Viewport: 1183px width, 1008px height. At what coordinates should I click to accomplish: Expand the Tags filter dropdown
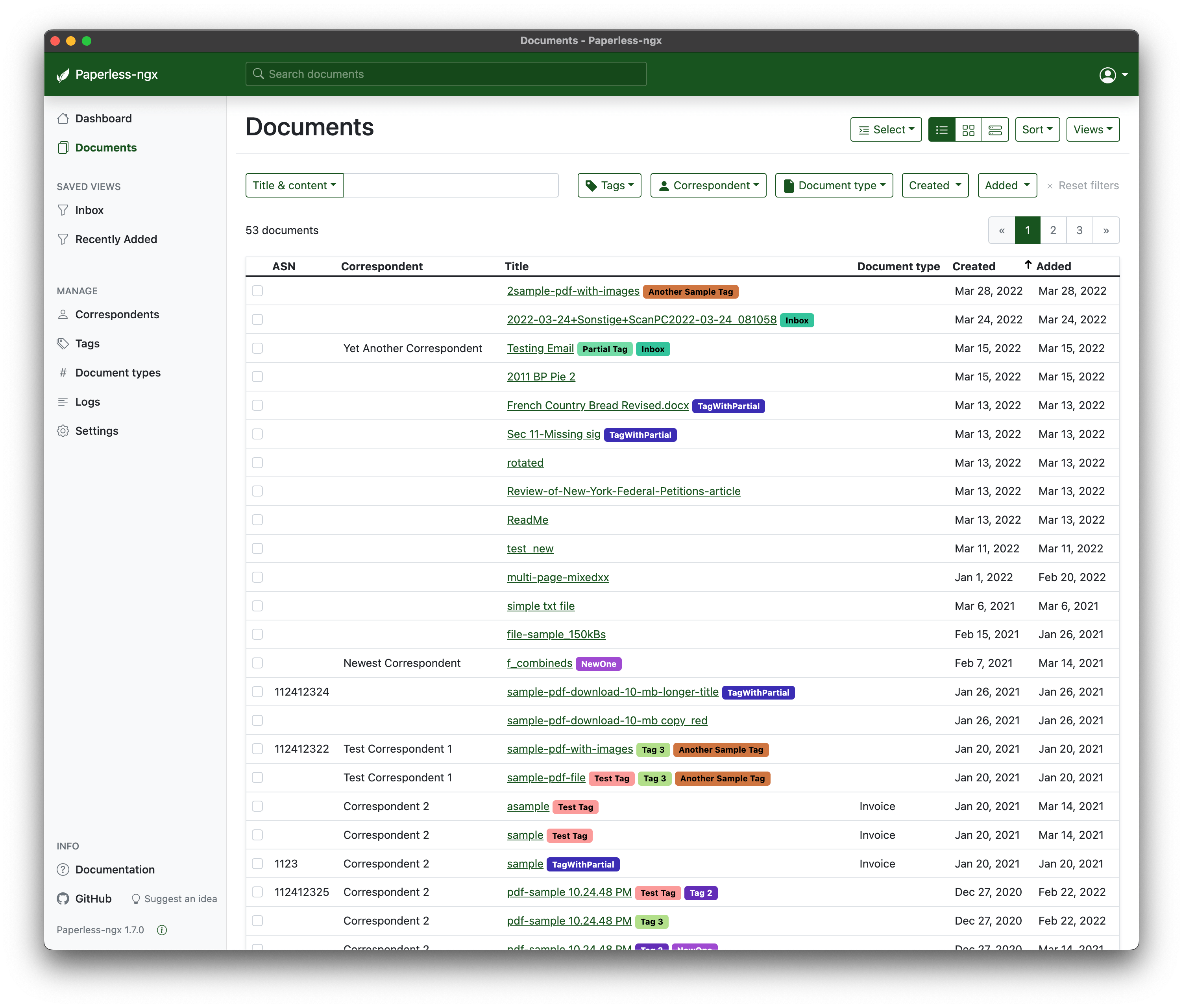coord(609,185)
